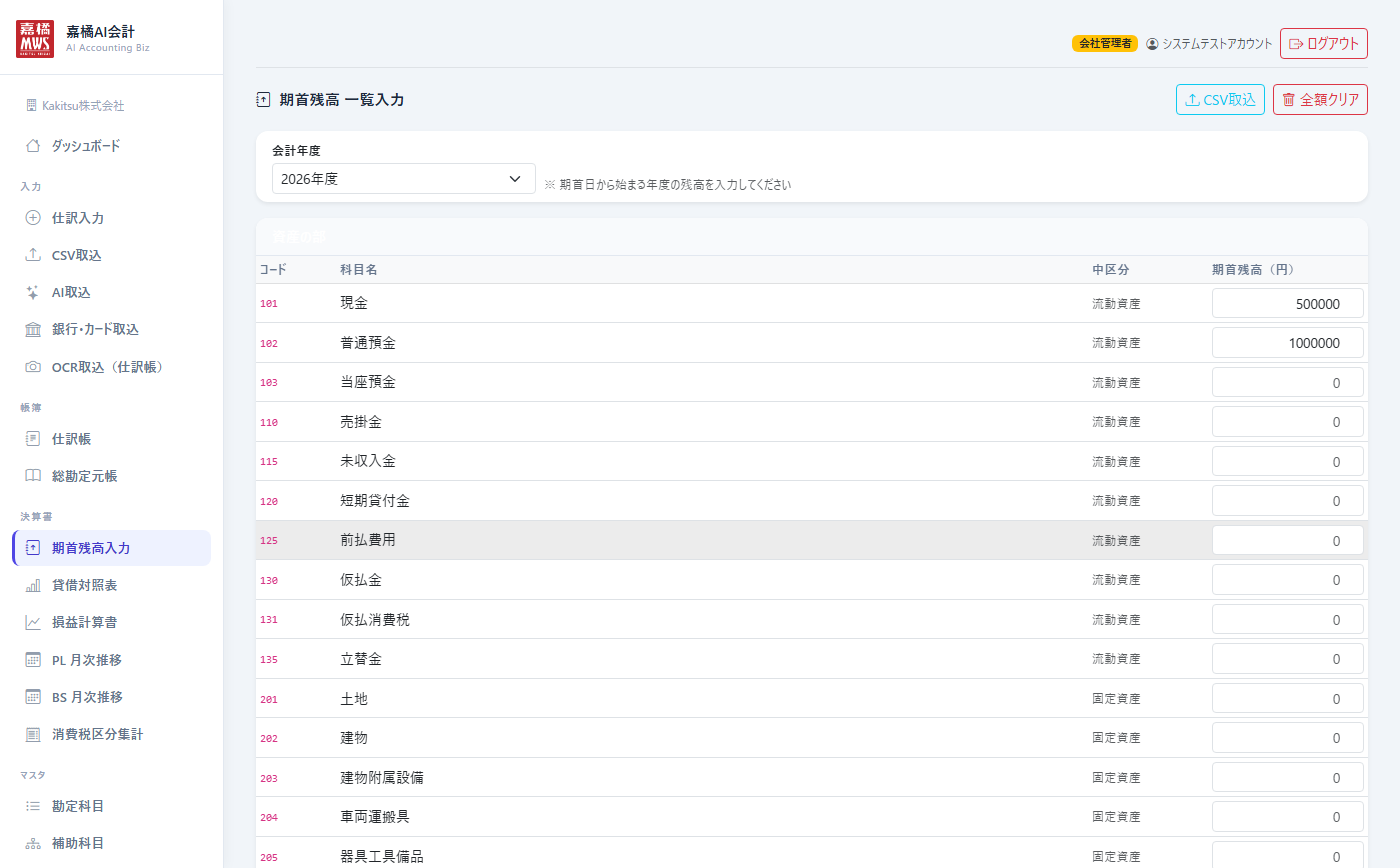
Task: Click the user avatar icon for システムテストアカウント
Action: [1152, 44]
